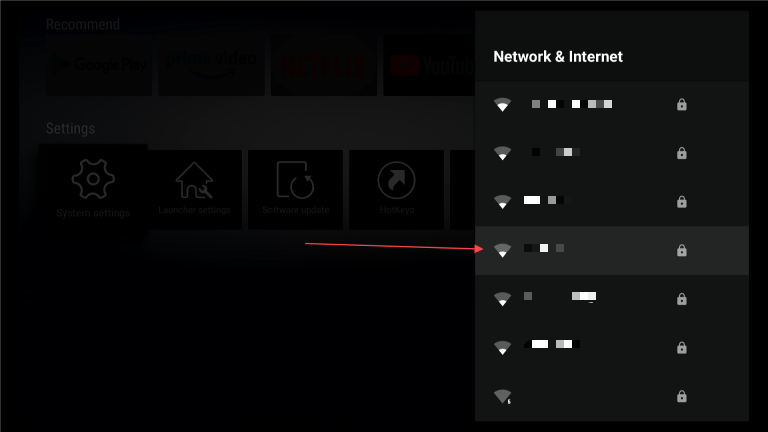Select the fifth Wi-Fi network entry

click(x=612, y=299)
